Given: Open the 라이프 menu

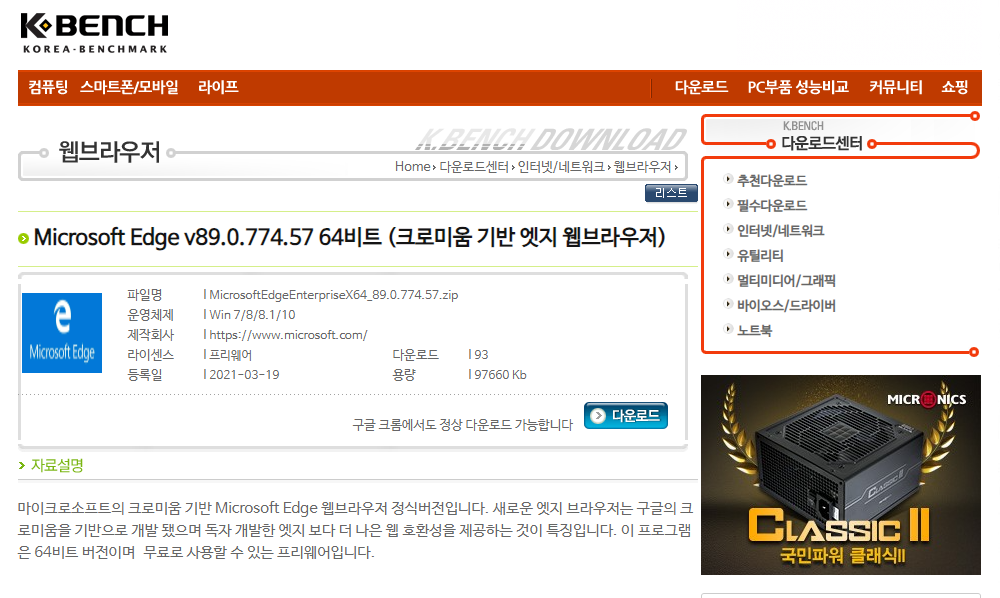Looking at the screenshot, I should pyautogui.click(x=218, y=87).
